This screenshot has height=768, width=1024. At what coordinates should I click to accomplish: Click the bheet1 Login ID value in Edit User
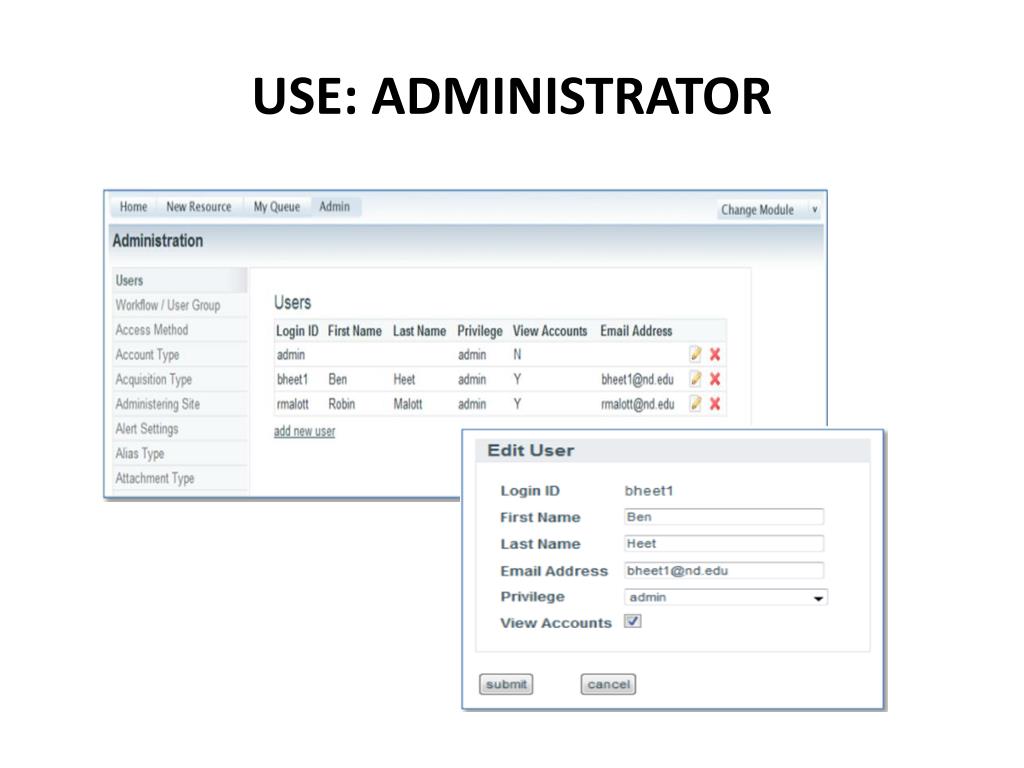click(x=648, y=491)
